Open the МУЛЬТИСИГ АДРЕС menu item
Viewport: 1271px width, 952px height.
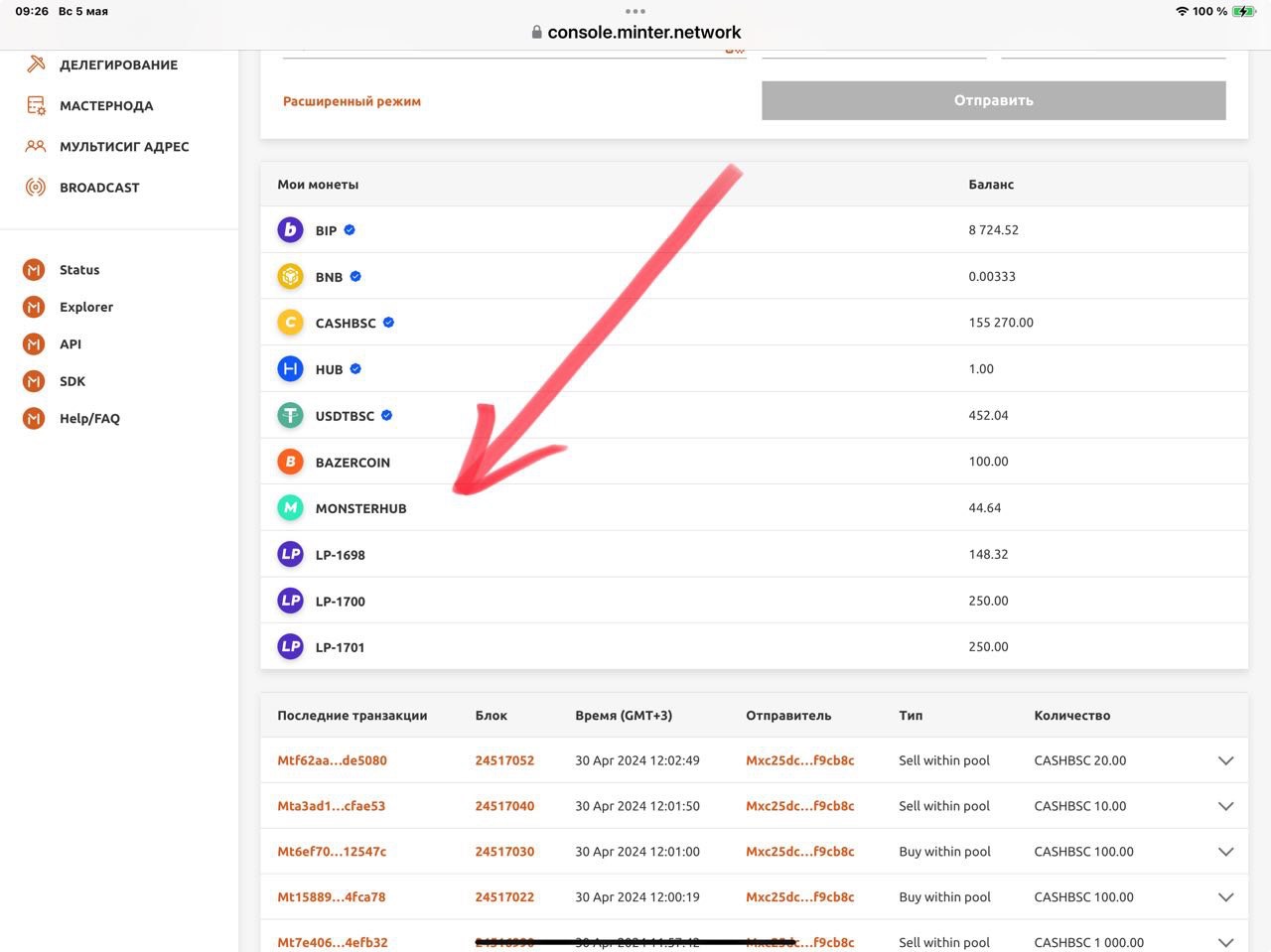[x=124, y=146]
